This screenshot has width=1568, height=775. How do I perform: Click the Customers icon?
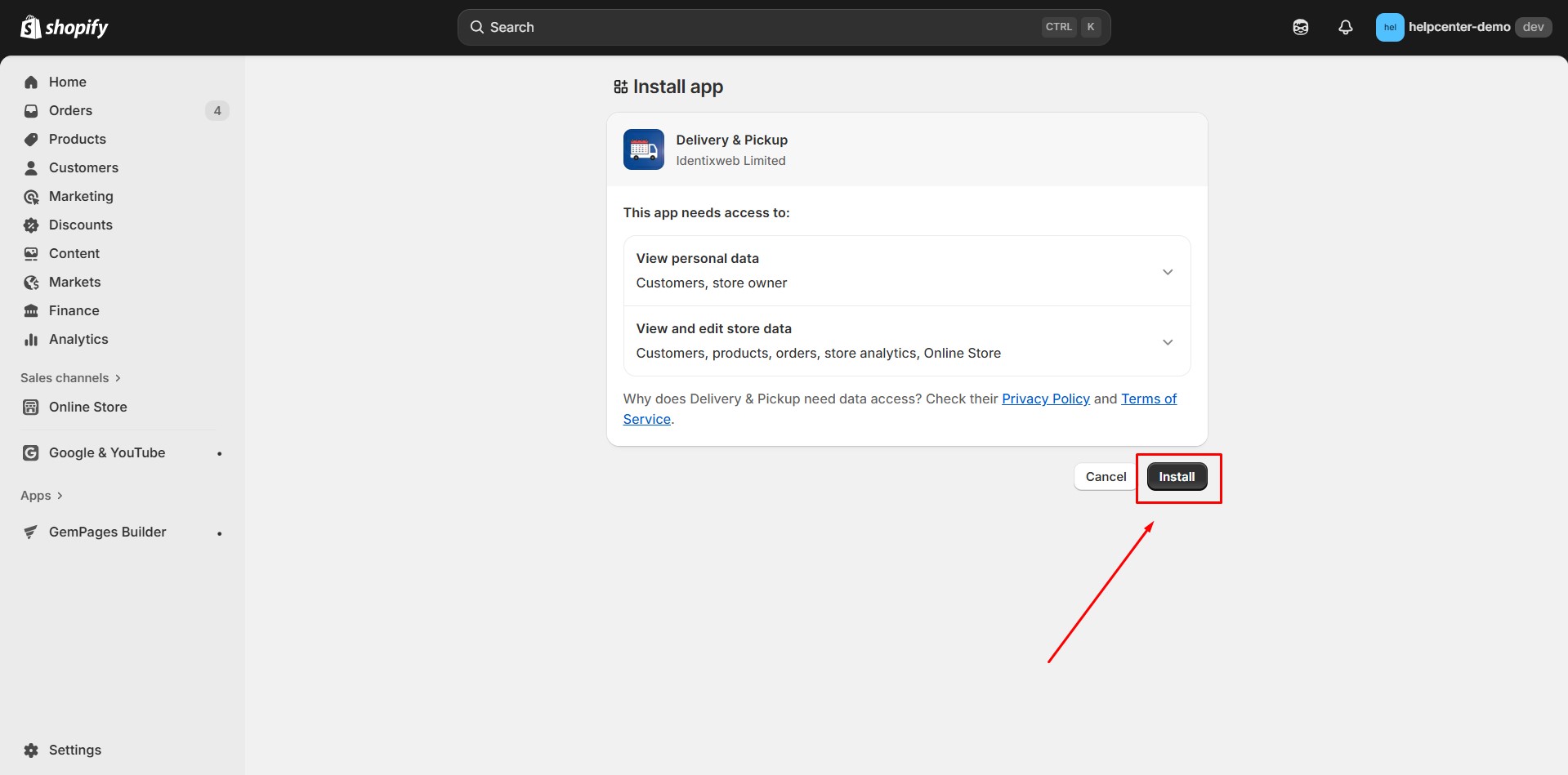30,167
